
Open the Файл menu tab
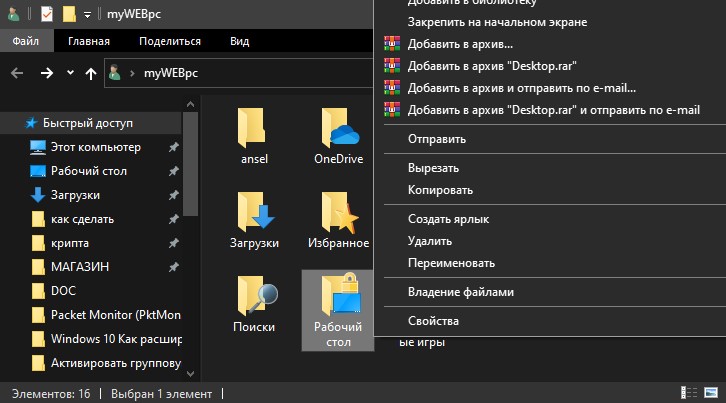(x=26, y=41)
